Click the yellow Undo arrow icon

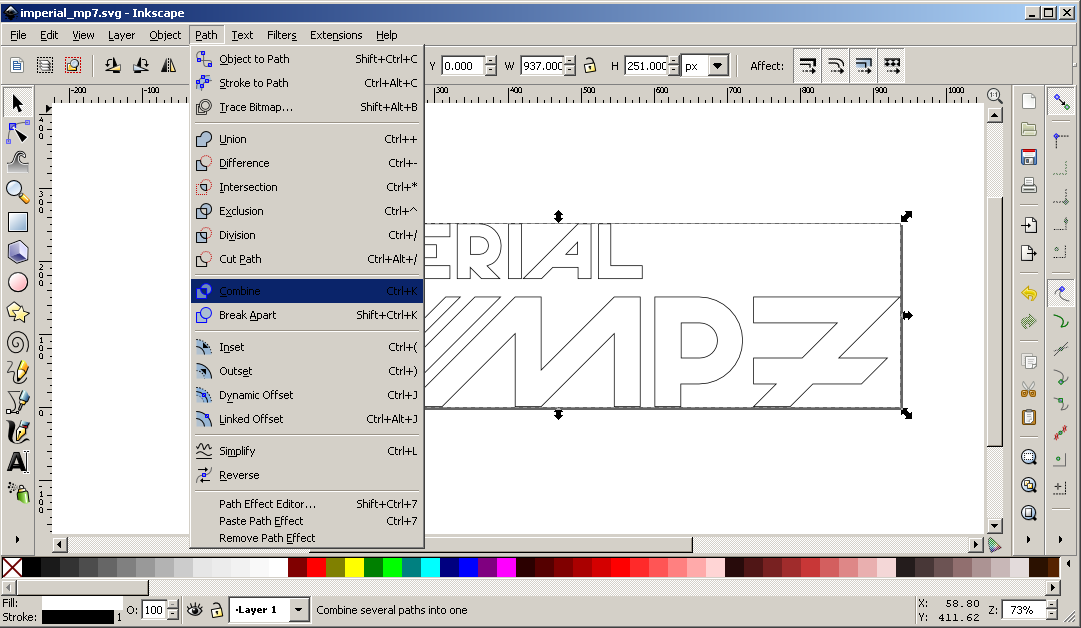click(1028, 293)
